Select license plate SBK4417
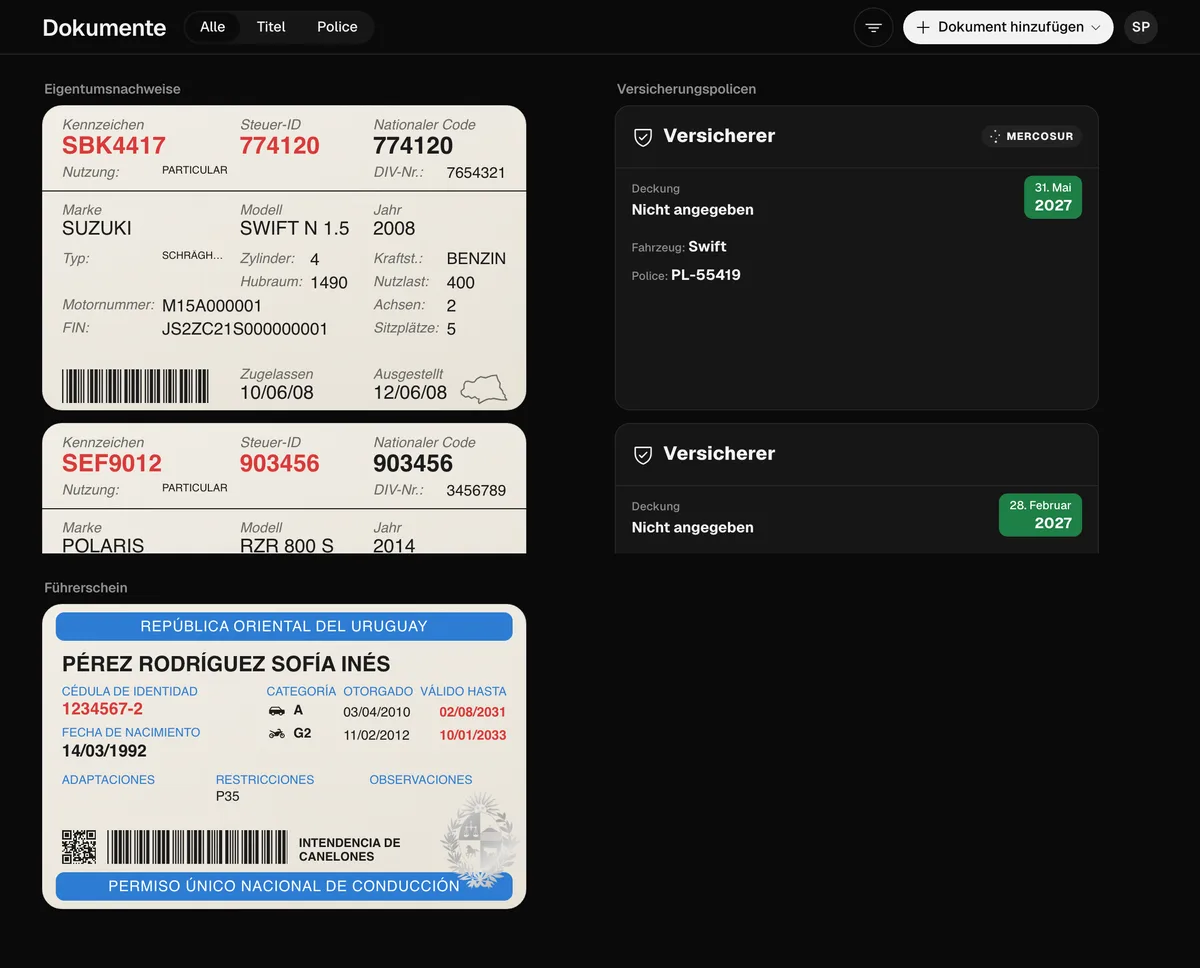The width and height of the screenshot is (1200, 968). point(114,146)
